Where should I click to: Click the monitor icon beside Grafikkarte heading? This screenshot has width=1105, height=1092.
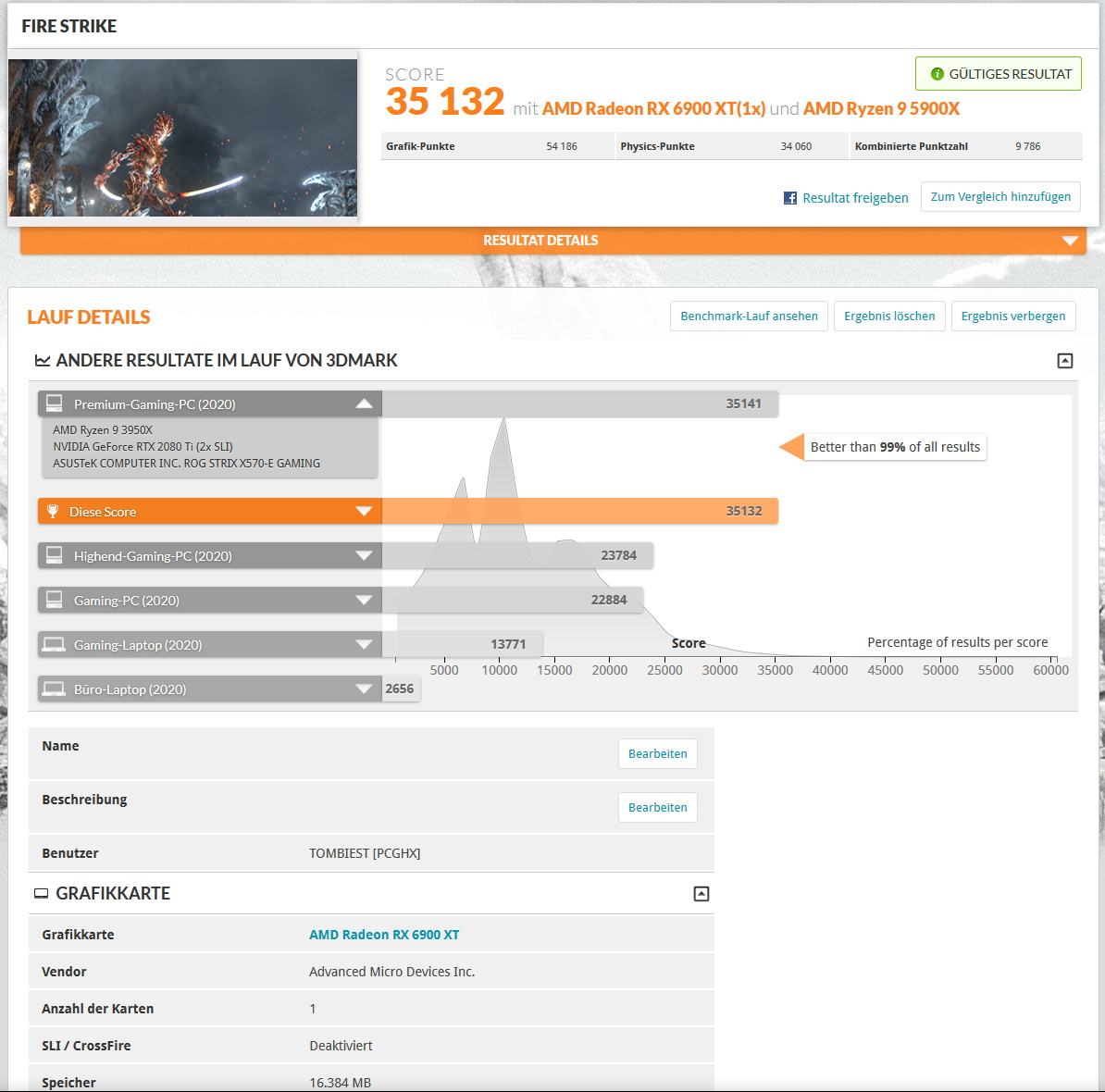[x=42, y=893]
